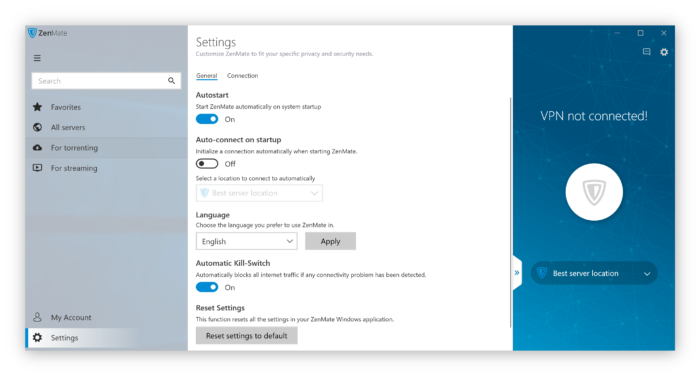The width and height of the screenshot is (700, 376).
Task: Turn off the Autostart toggle
Action: pyautogui.click(x=207, y=119)
